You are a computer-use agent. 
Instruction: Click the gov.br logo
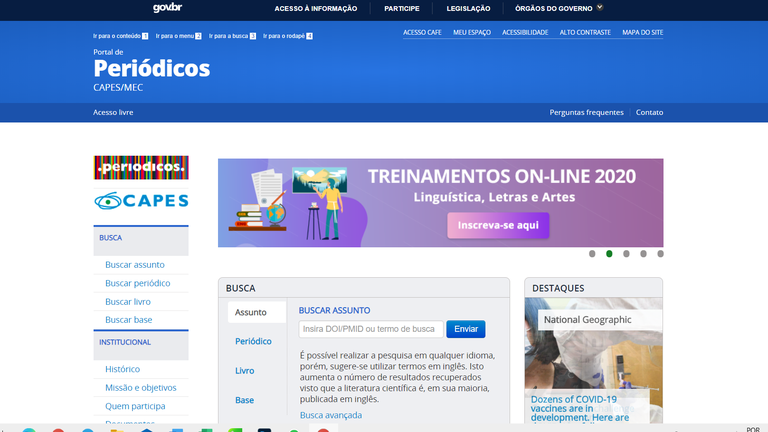pos(167,8)
